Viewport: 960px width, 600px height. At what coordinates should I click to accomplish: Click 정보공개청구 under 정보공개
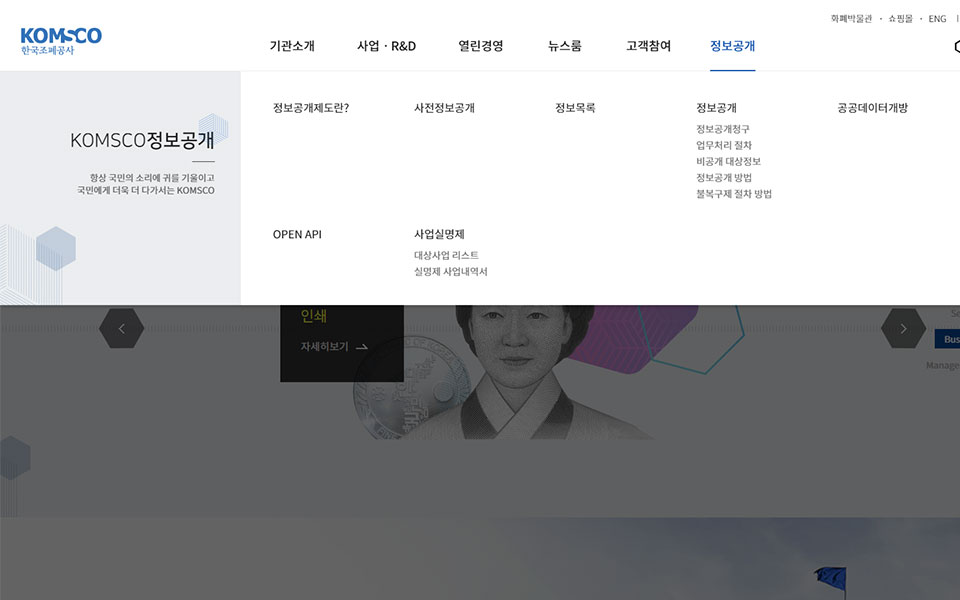pyautogui.click(x=723, y=129)
